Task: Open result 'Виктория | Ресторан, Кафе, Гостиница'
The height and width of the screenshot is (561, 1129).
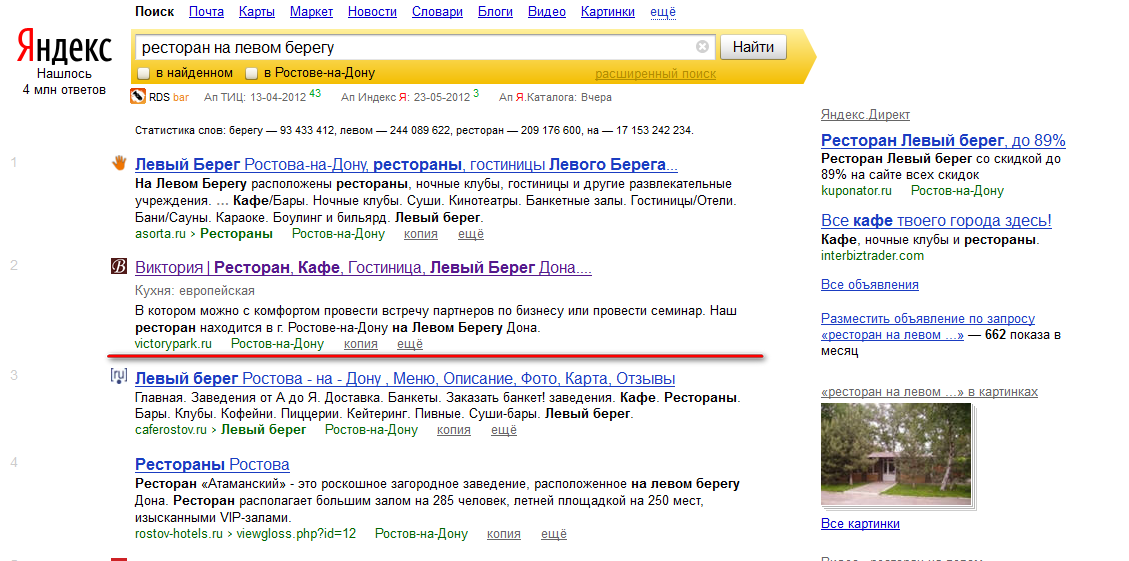Action: tap(364, 268)
